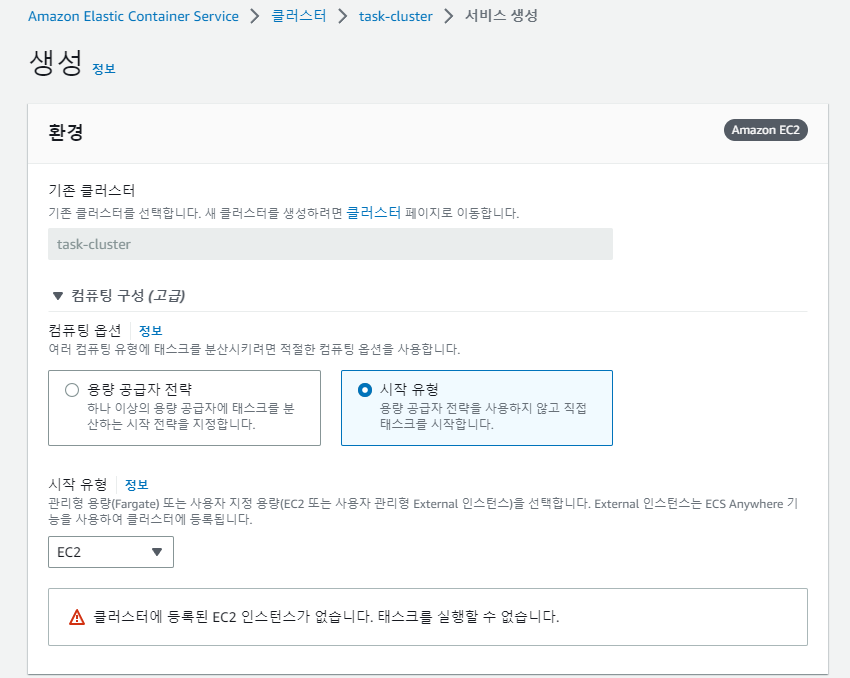Click the EC2 instance warning message text

[x=326, y=617]
